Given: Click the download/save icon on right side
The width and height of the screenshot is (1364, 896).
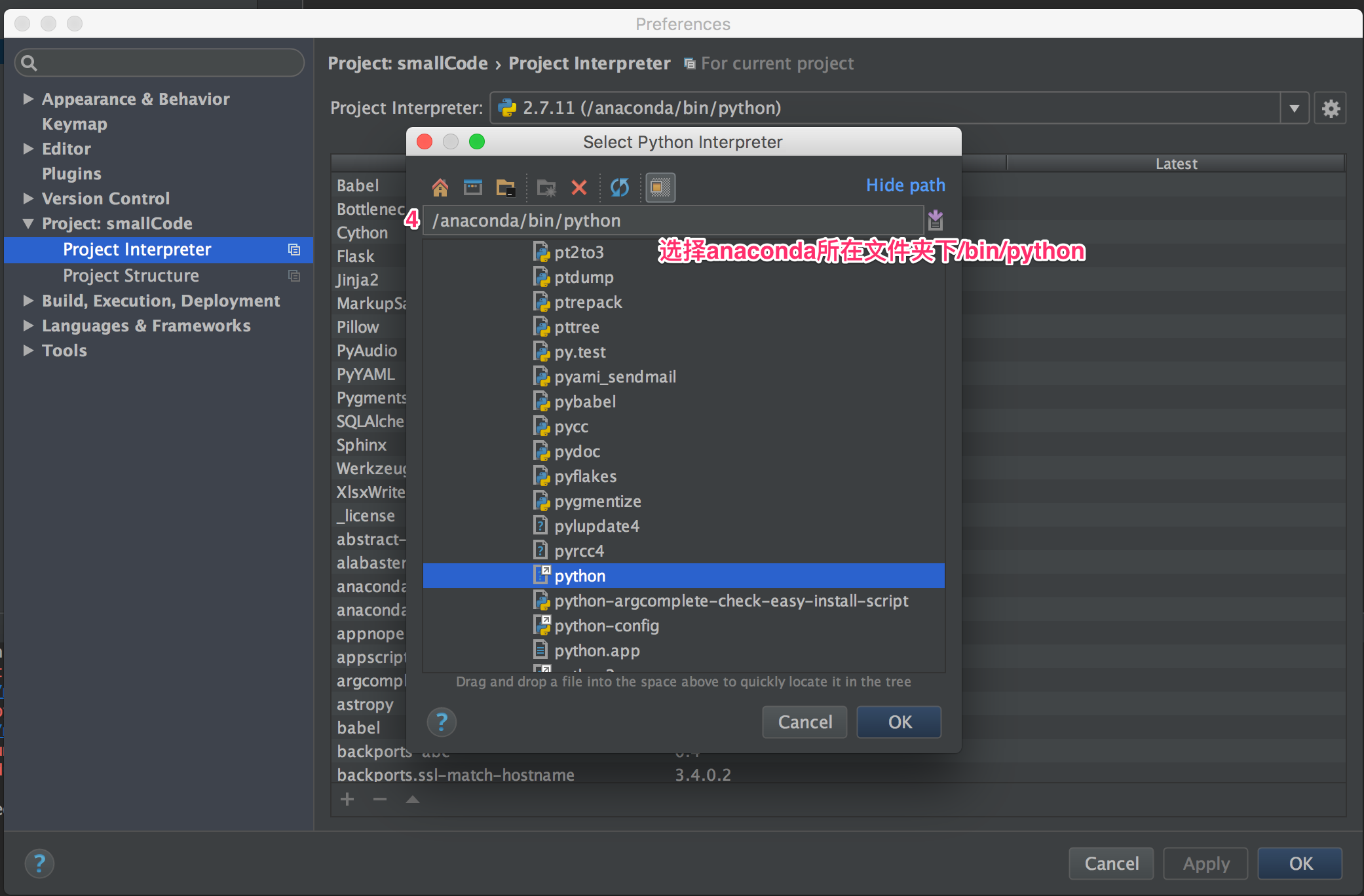Looking at the screenshot, I should 934,221.
